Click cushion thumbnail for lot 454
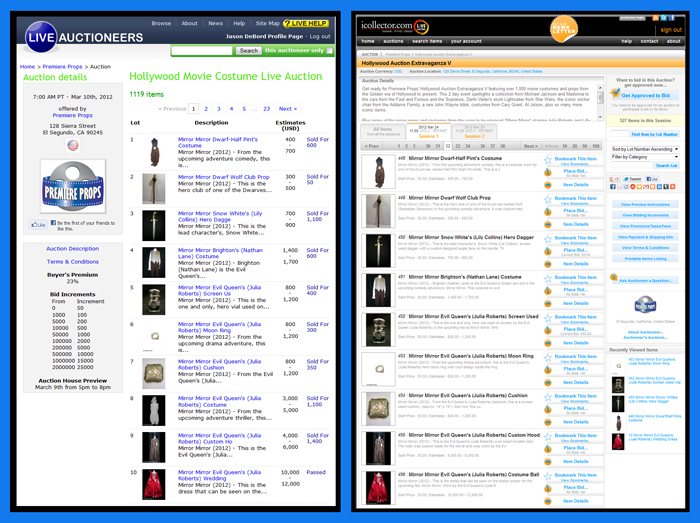The height and width of the screenshot is (523, 700). pos(378,409)
